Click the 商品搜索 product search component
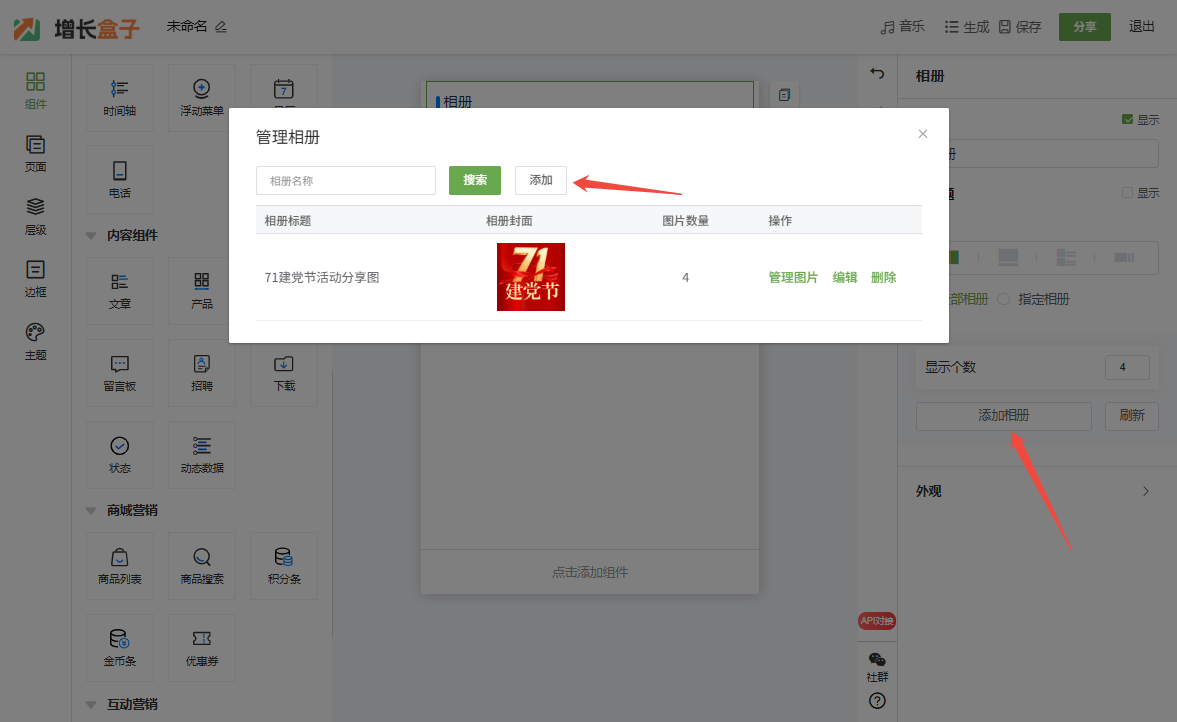1177x722 pixels. tap(202, 564)
